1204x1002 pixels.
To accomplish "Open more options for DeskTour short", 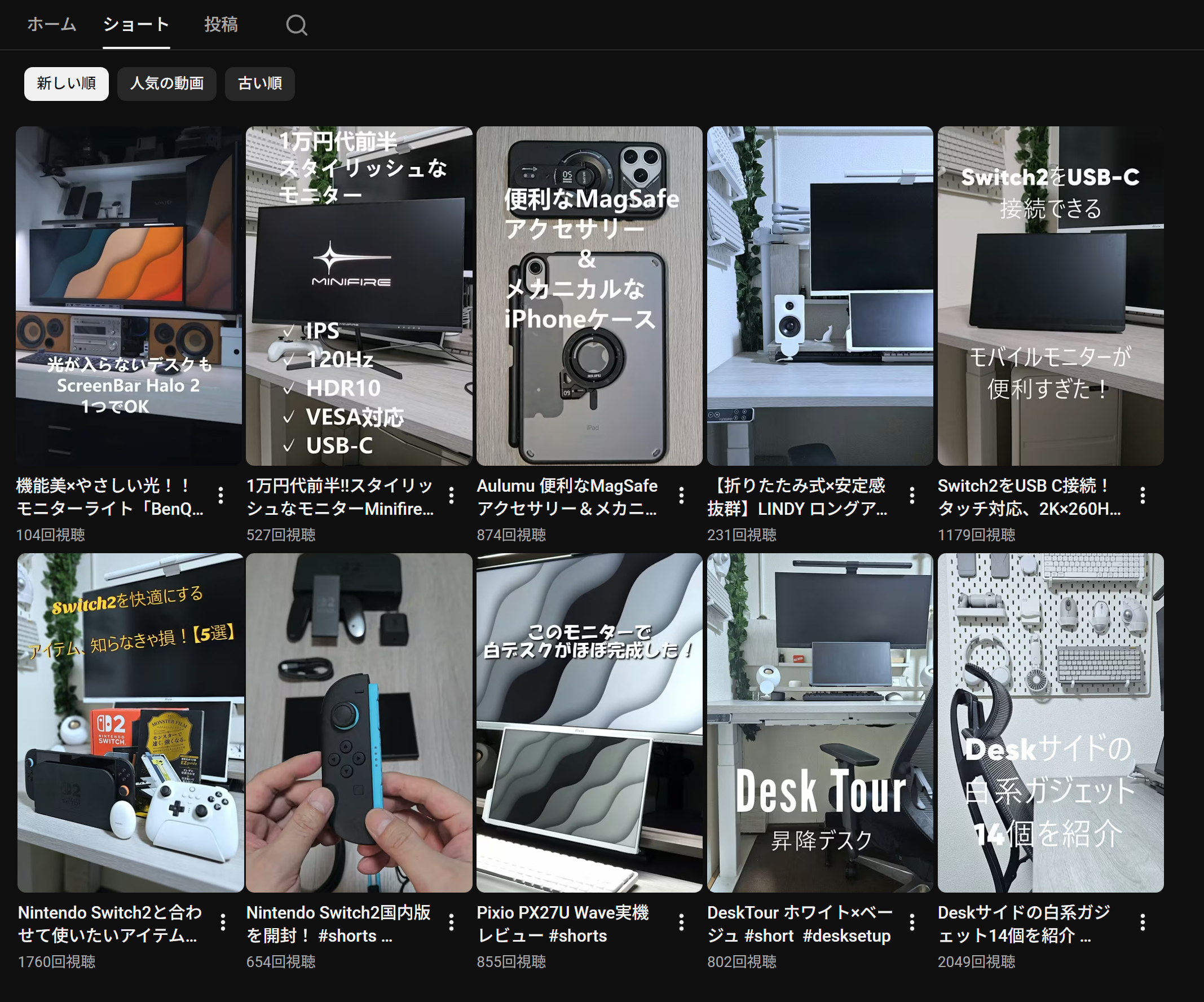I will [912, 922].
